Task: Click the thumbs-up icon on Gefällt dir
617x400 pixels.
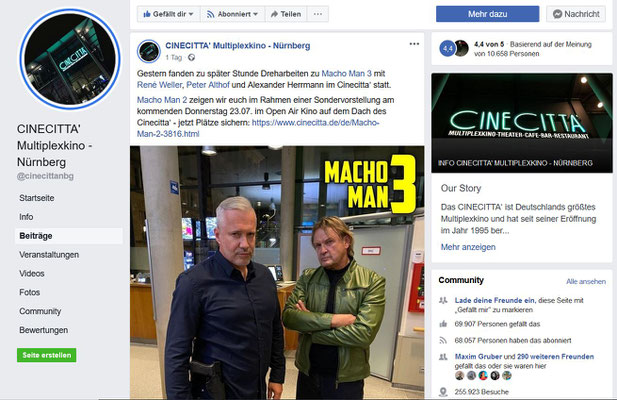Action: [x=147, y=14]
